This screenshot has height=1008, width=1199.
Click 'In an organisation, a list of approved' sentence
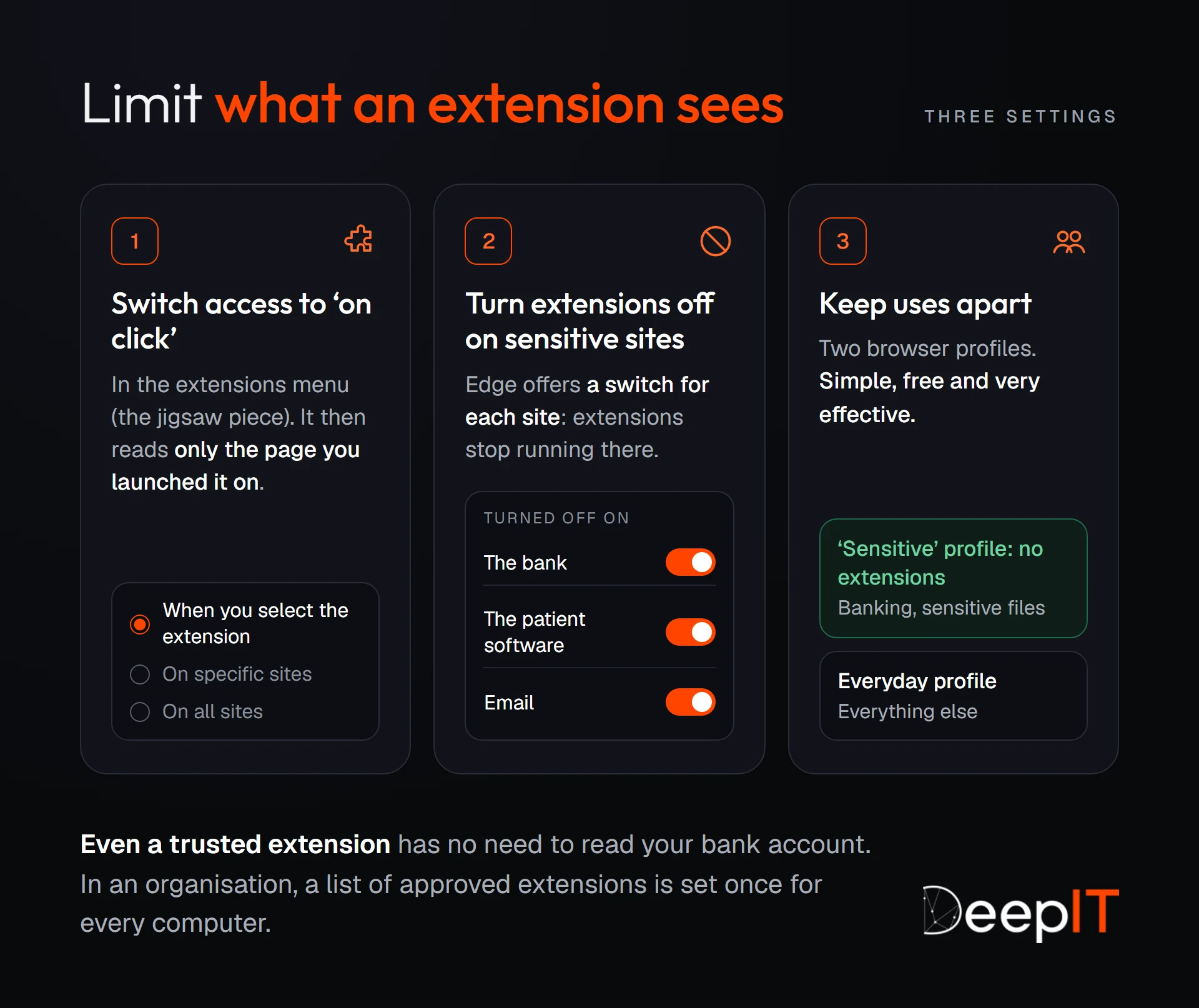[x=451, y=903]
